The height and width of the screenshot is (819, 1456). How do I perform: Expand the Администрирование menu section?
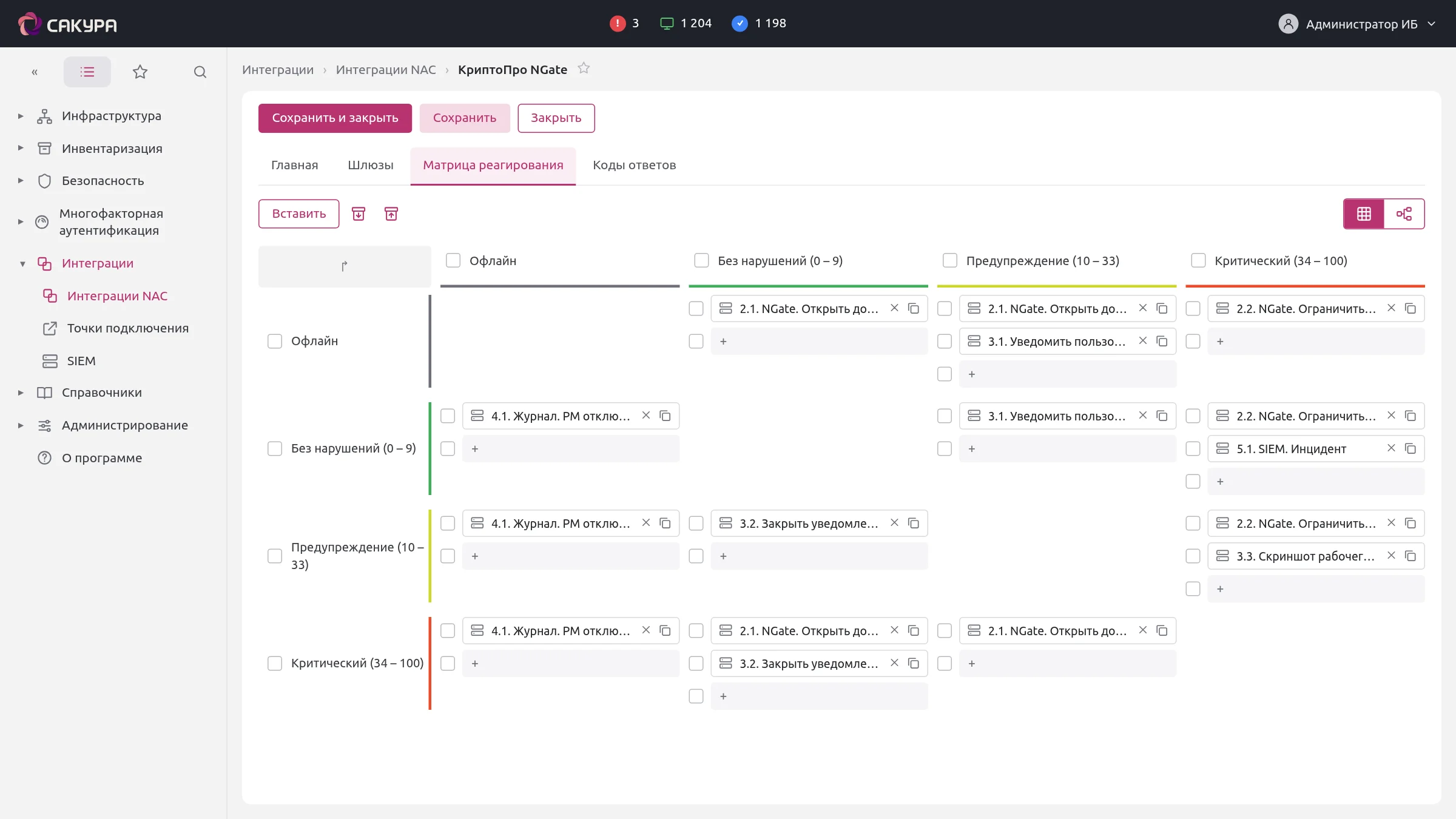point(21,425)
